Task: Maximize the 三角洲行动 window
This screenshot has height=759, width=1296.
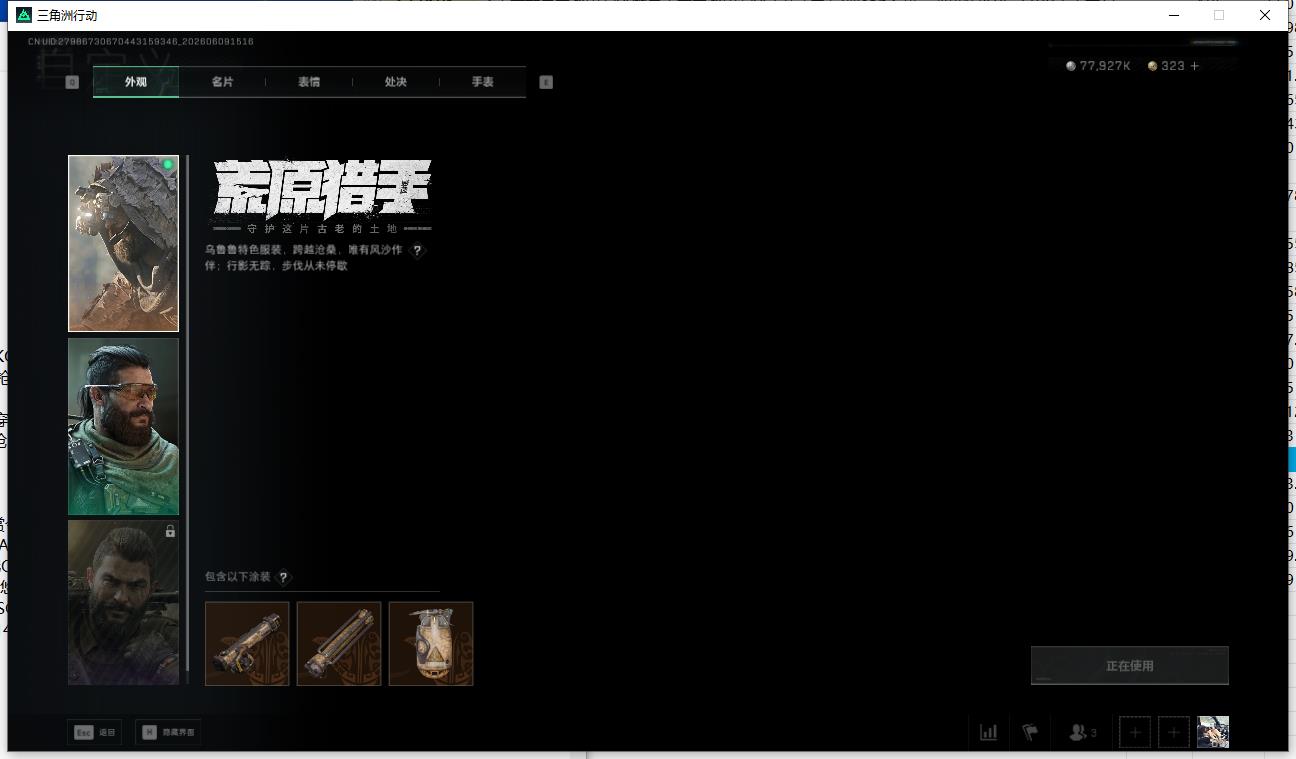Action: pyautogui.click(x=1219, y=15)
